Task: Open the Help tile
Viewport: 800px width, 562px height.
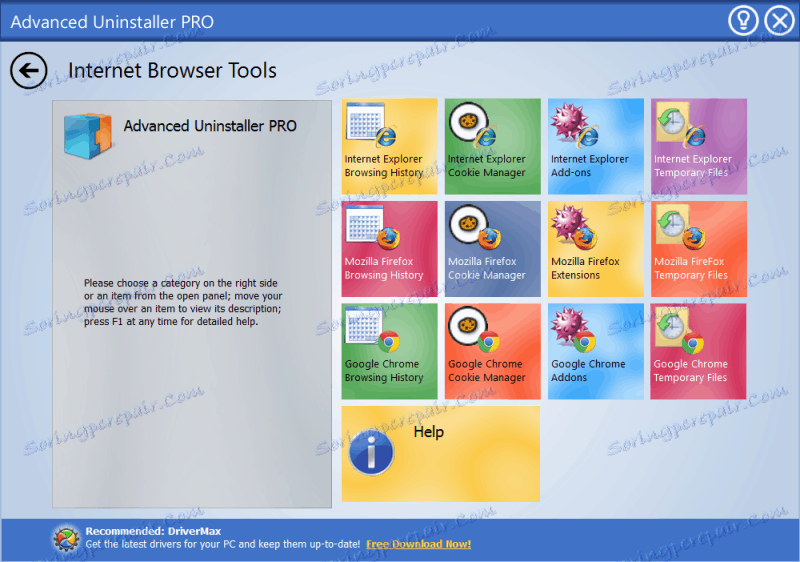Action: point(441,454)
